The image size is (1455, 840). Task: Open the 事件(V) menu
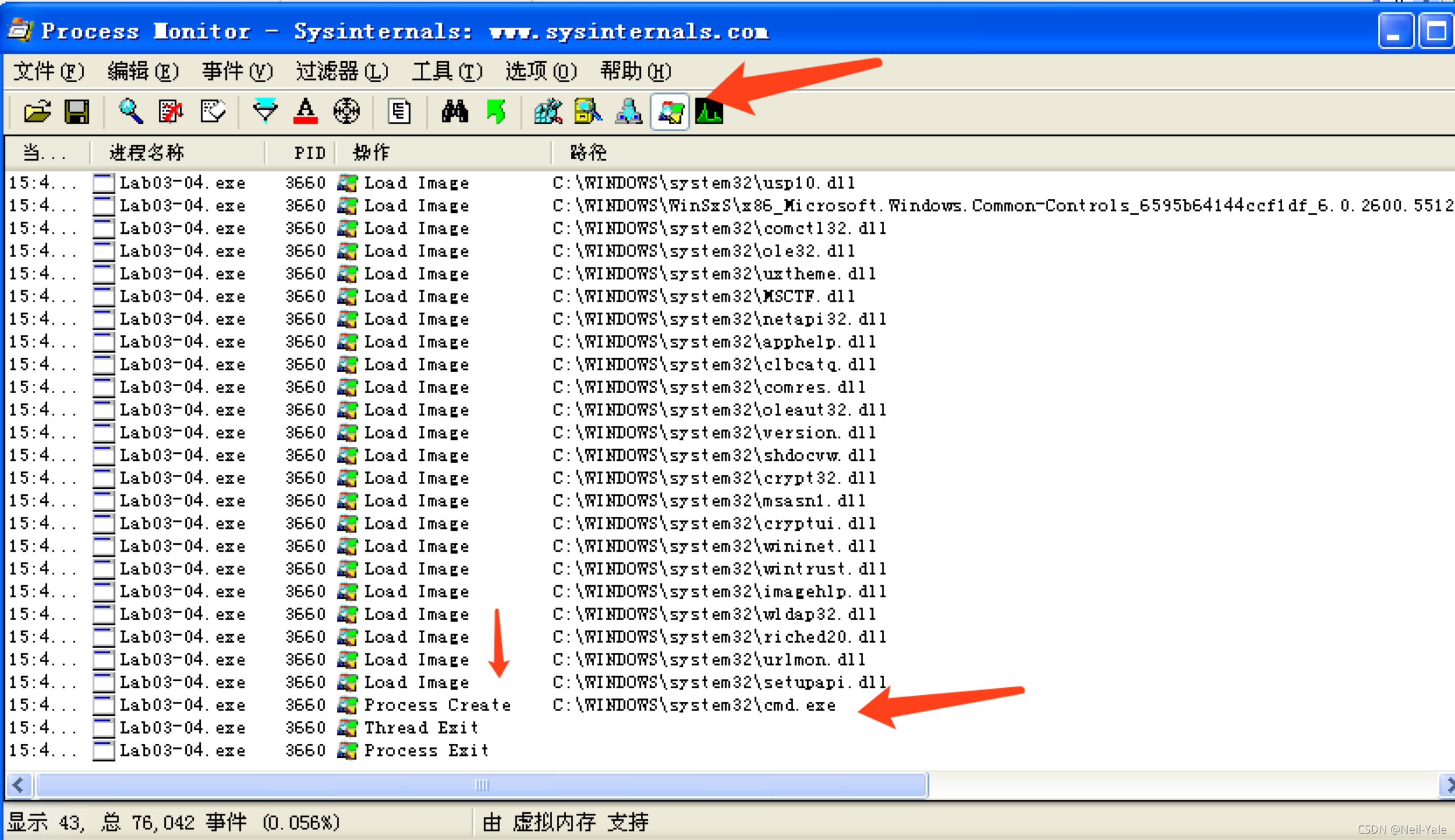coord(238,72)
